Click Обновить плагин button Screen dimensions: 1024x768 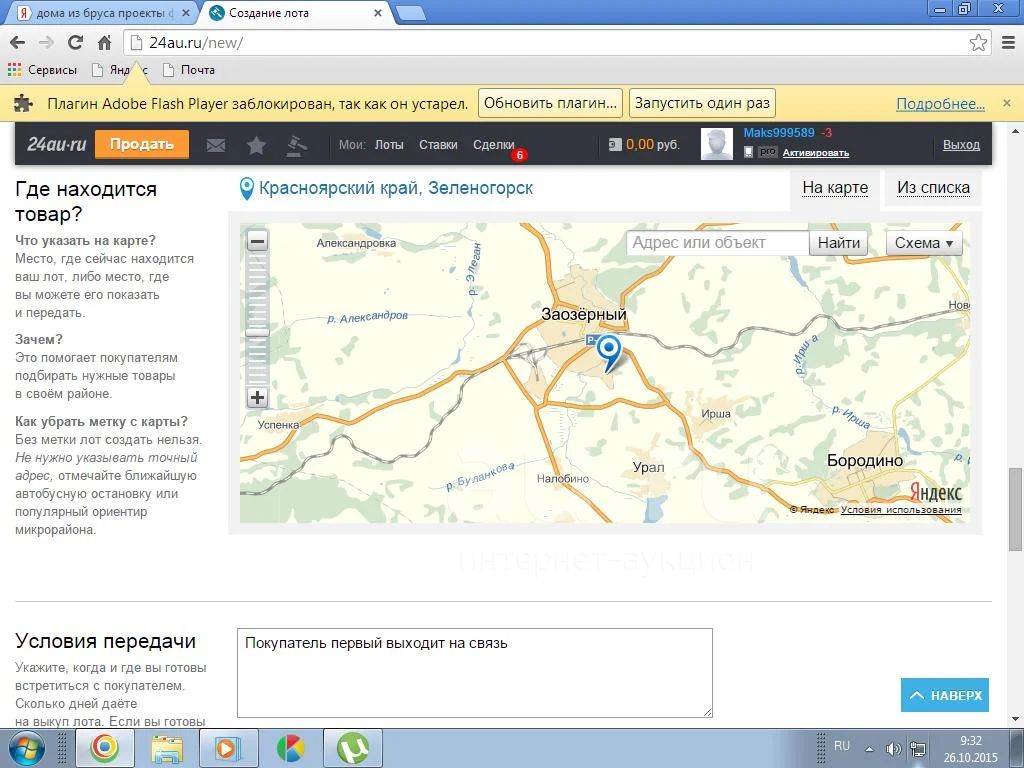[550, 103]
